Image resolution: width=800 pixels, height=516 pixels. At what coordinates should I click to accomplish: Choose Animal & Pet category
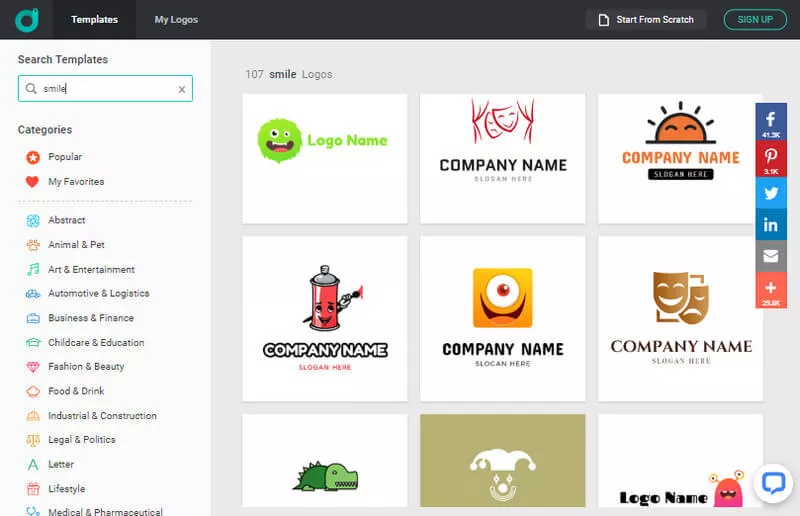pos(76,244)
